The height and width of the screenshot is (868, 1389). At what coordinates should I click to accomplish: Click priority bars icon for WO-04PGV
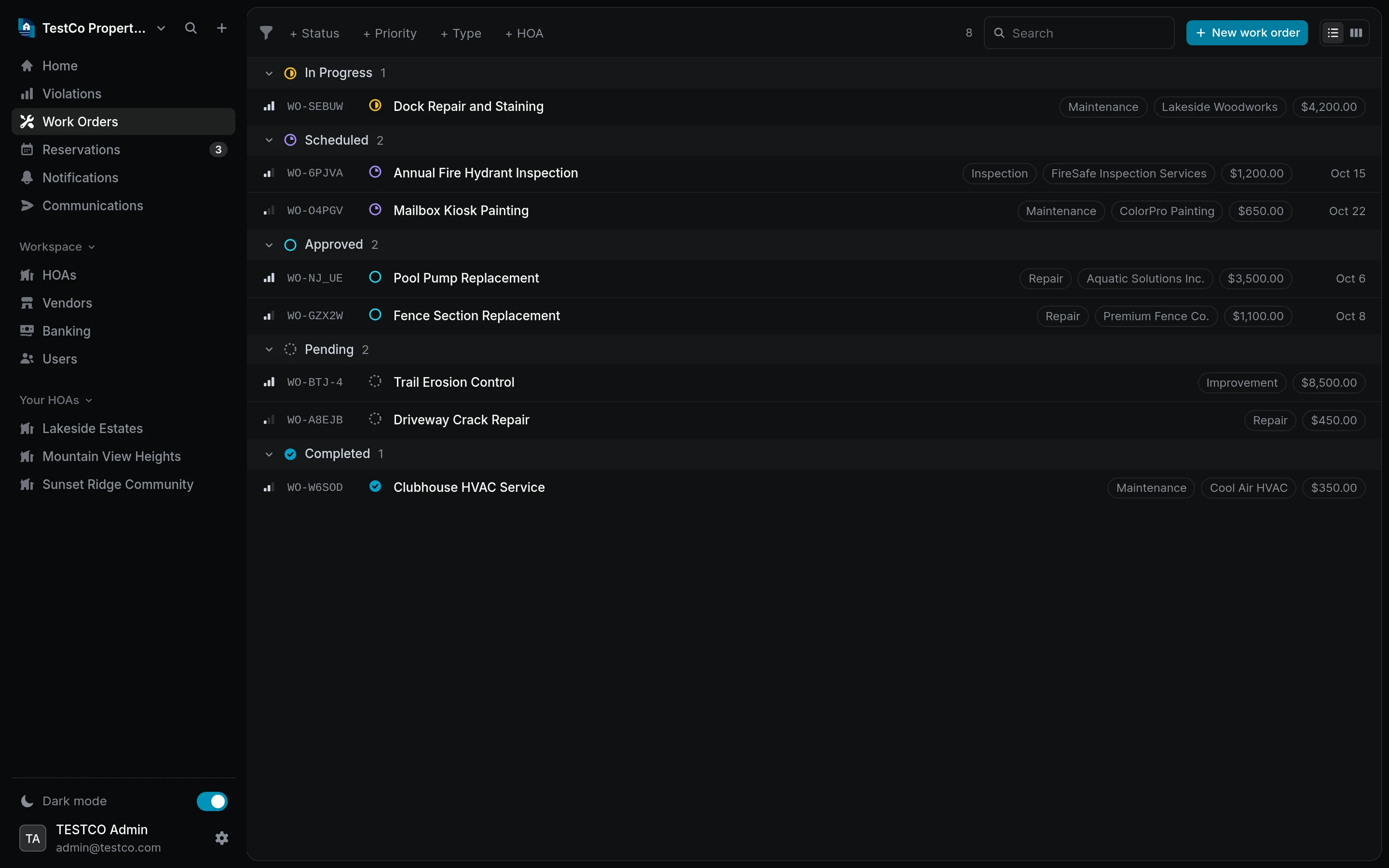(269, 211)
